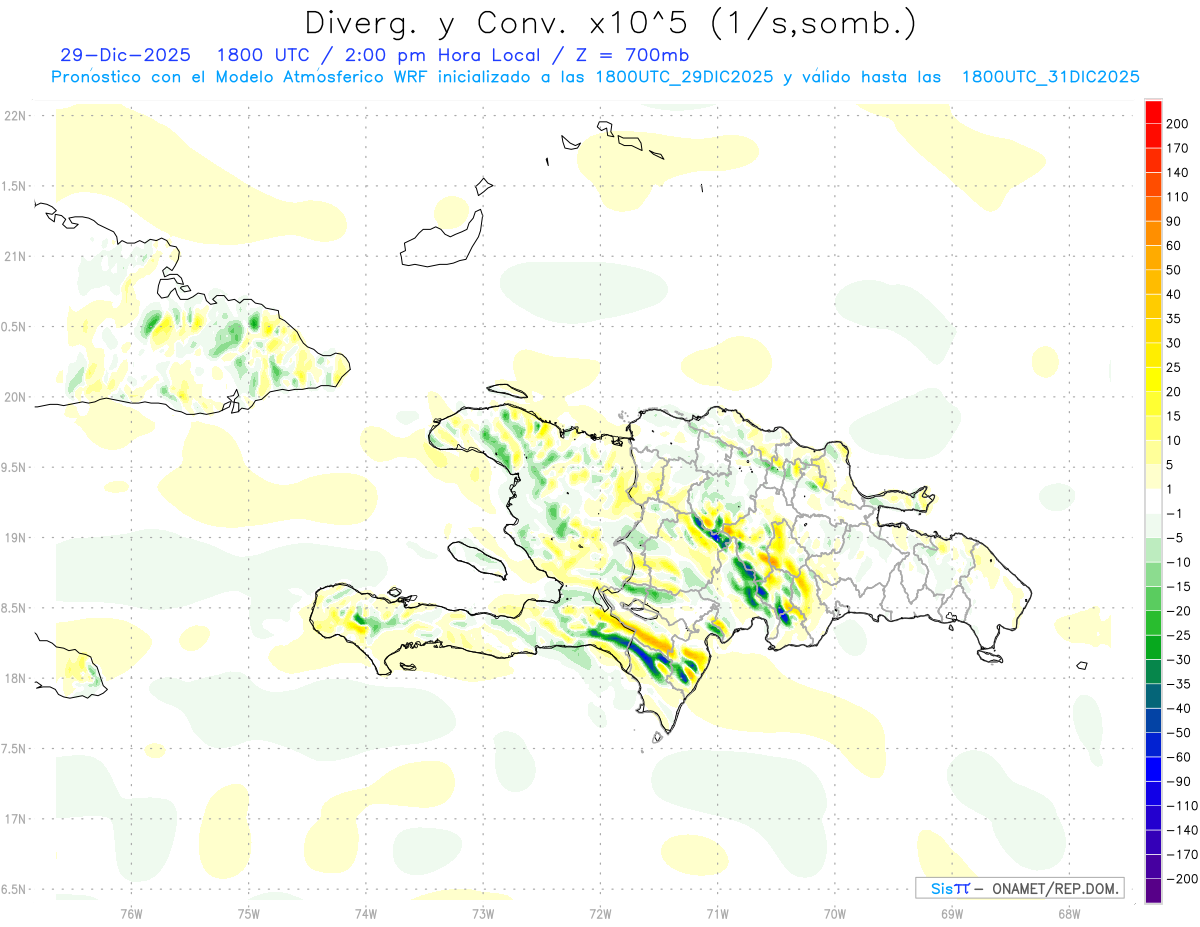Click the longitude label '75W'
Screen dimensions: 1200x927
[x=249, y=913]
